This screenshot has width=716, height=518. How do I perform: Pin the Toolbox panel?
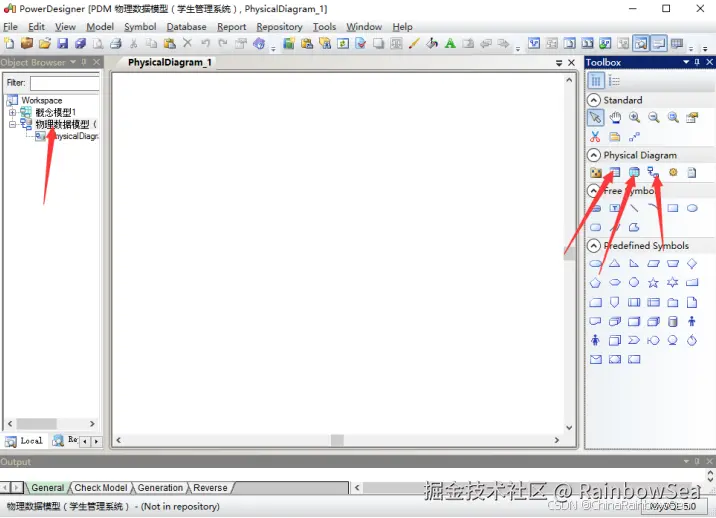click(x=697, y=62)
